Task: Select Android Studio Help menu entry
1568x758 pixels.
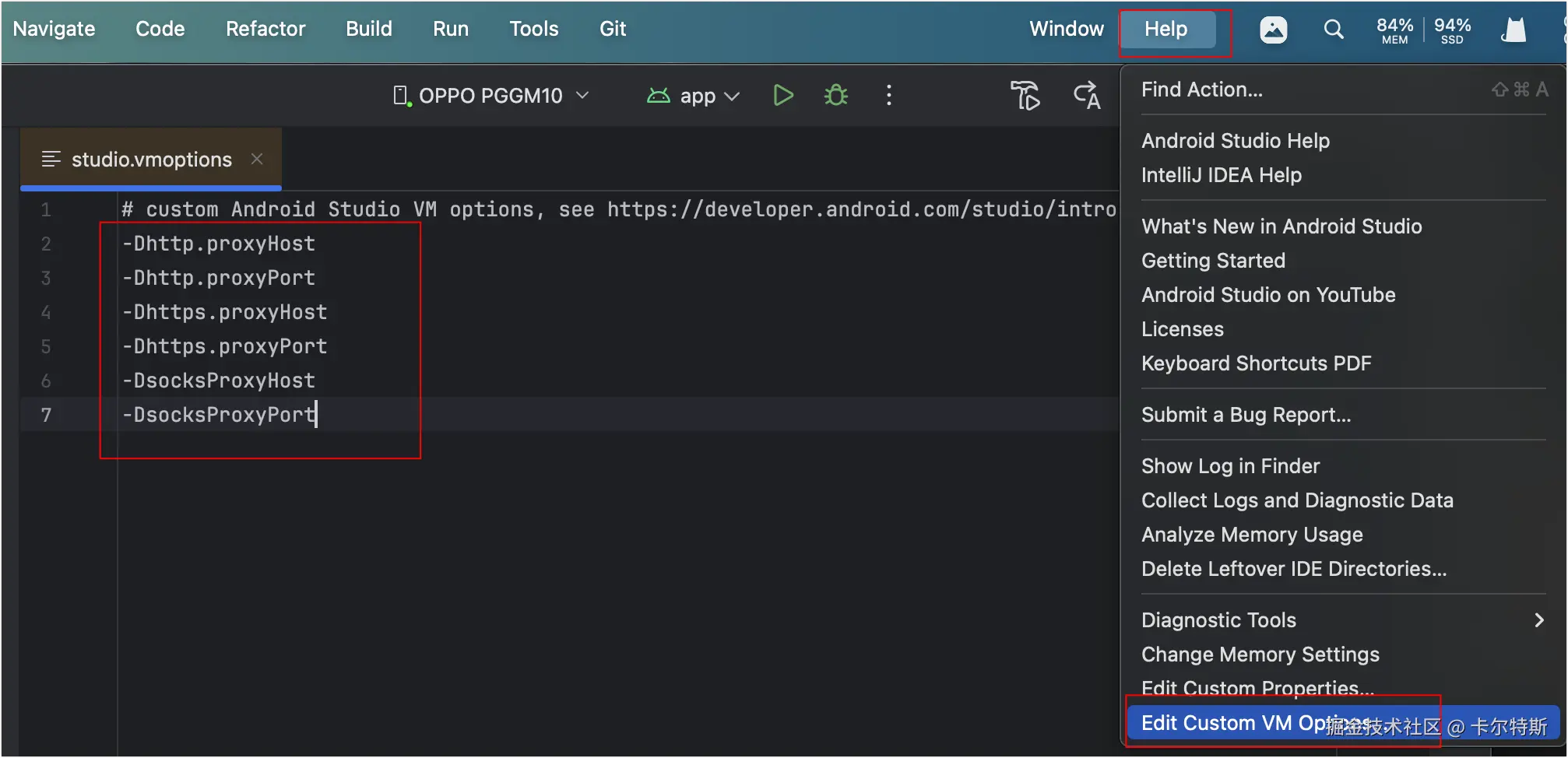Action: point(1344,141)
